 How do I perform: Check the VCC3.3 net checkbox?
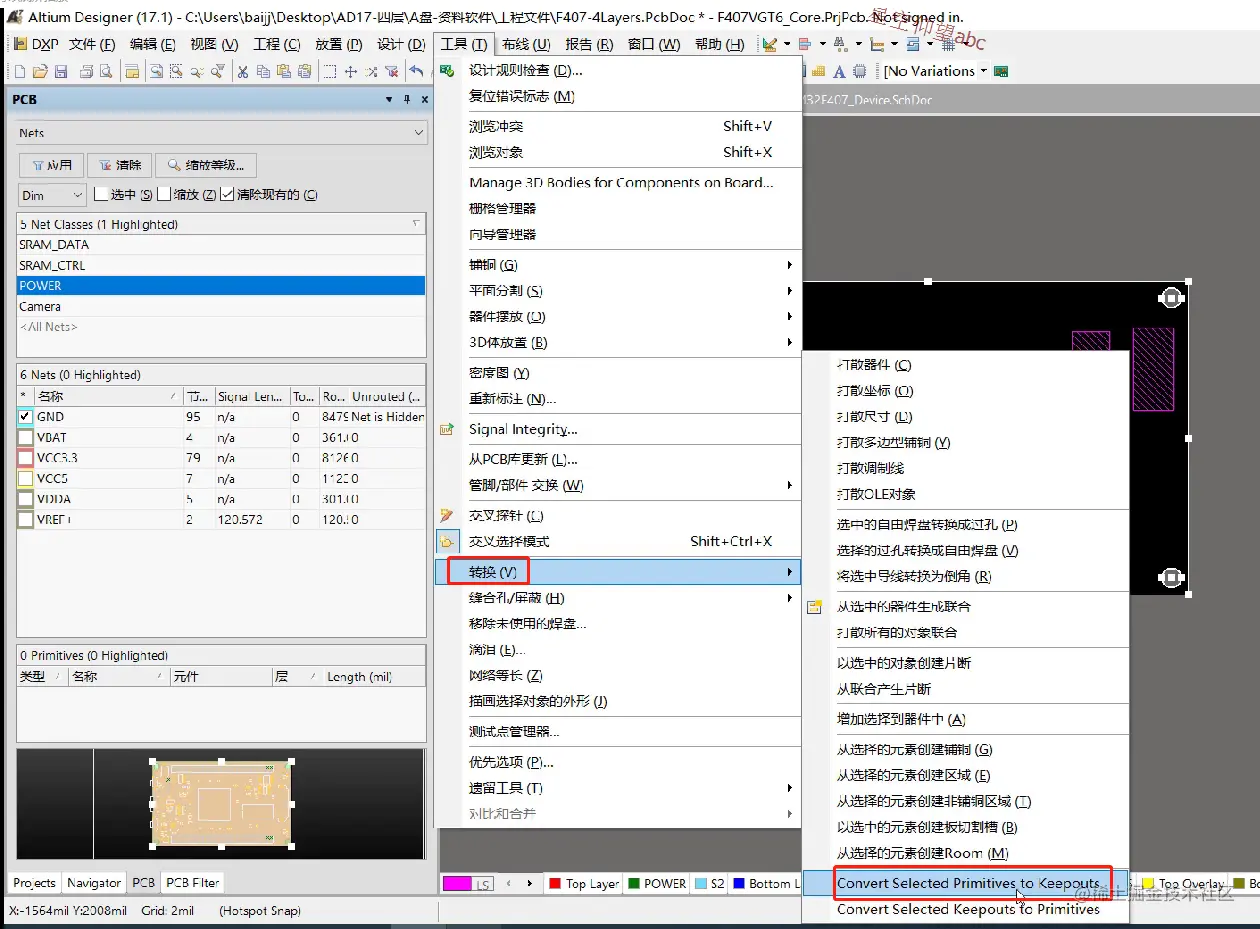point(25,458)
